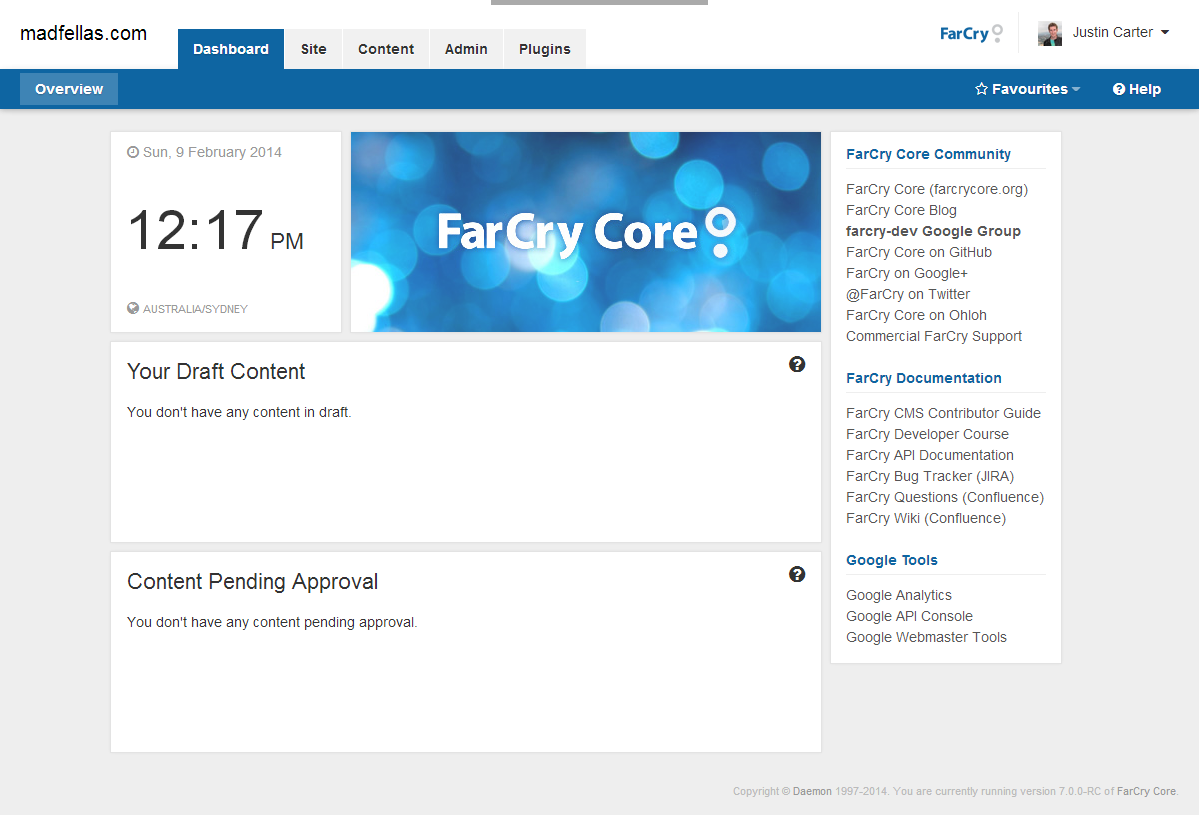Open the Site tab
This screenshot has width=1199, height=815.
point(314,49)
